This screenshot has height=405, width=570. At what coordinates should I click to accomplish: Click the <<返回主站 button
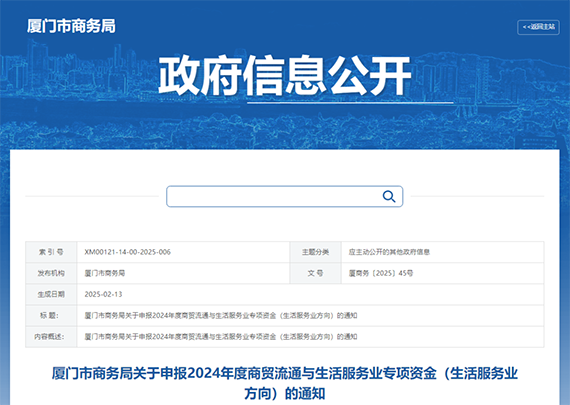(538, 27)
